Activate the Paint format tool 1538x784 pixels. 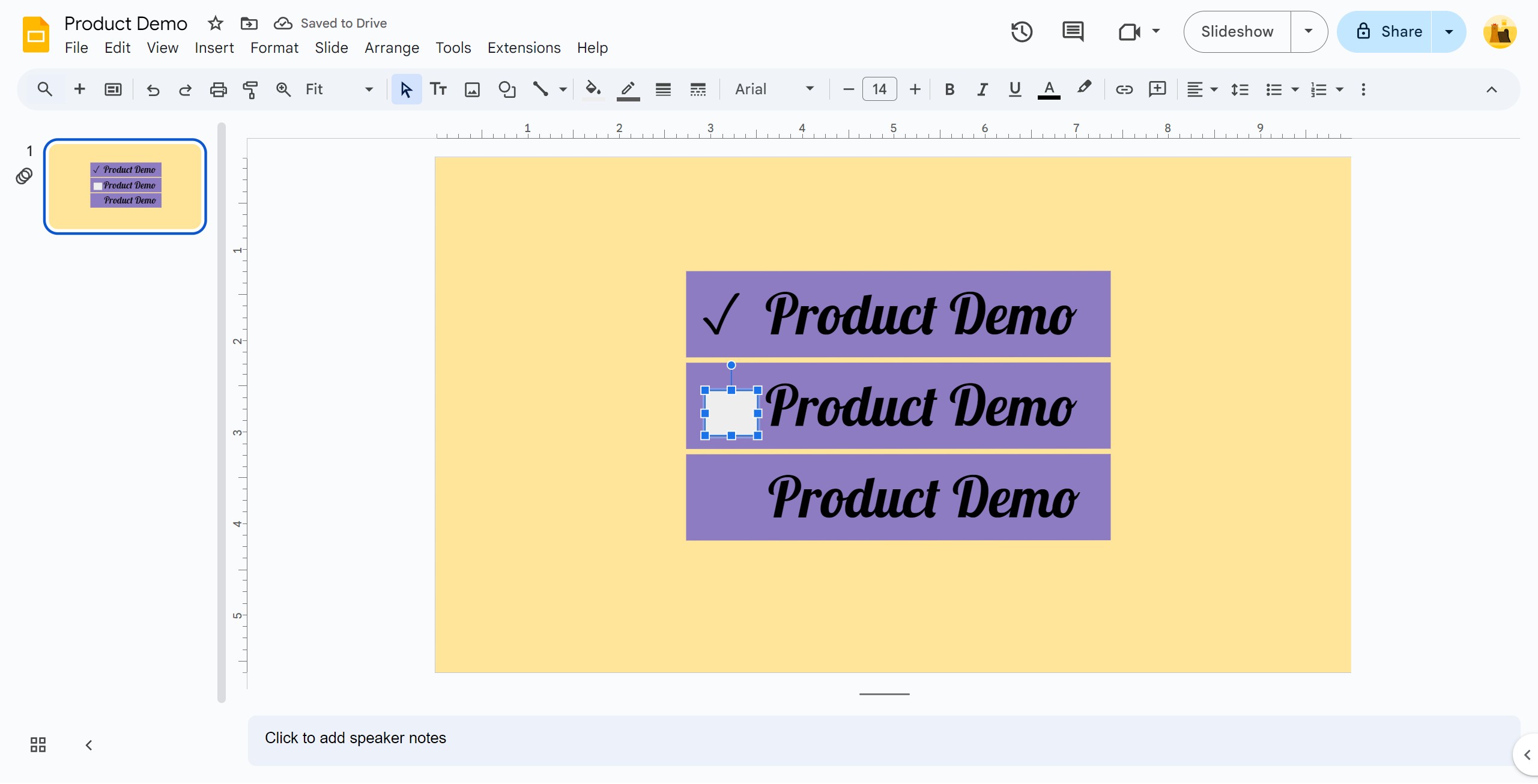(250, 89)
